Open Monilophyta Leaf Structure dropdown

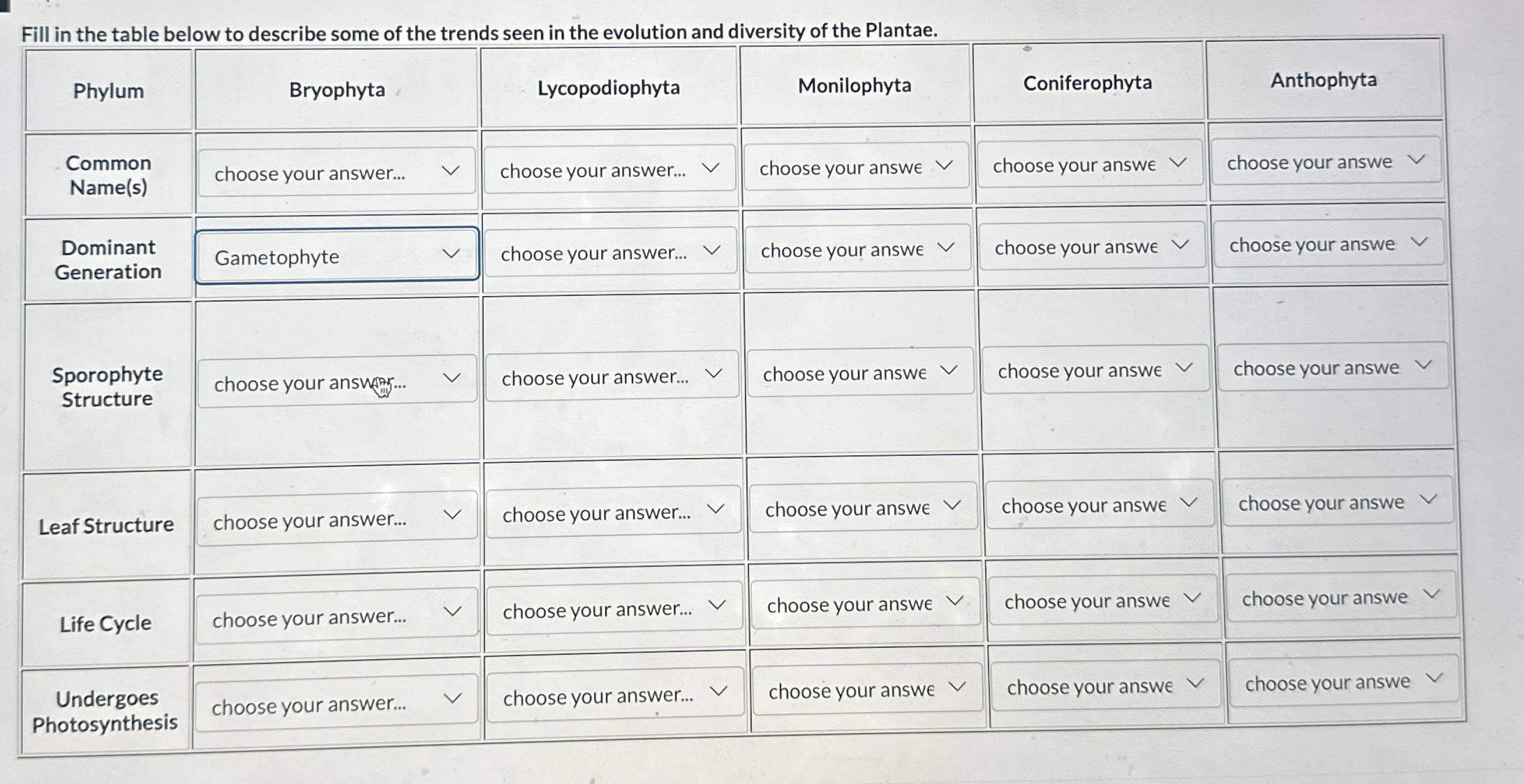[864, 508]
